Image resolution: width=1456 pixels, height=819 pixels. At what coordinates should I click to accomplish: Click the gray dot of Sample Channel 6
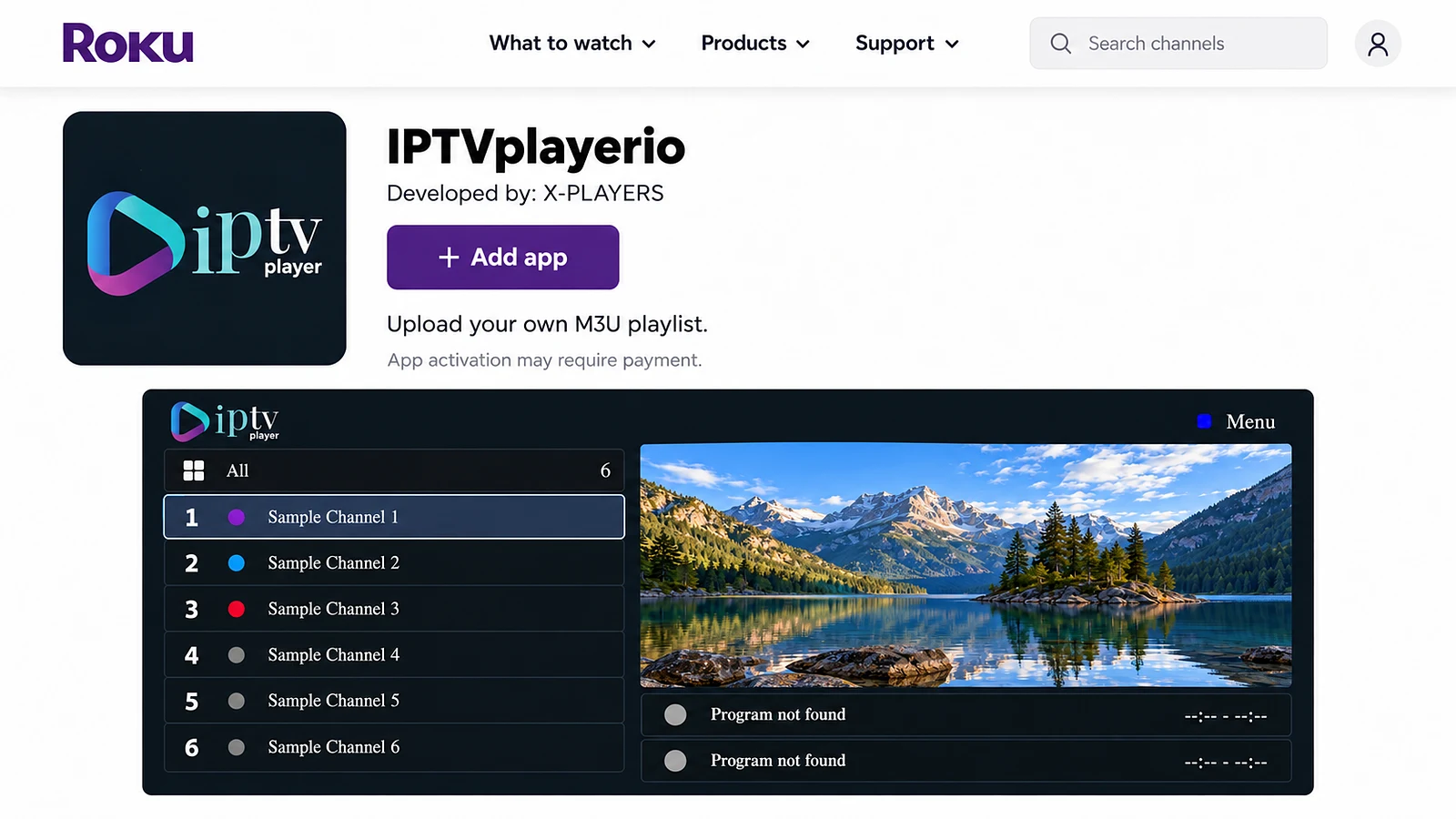(237, 747)
